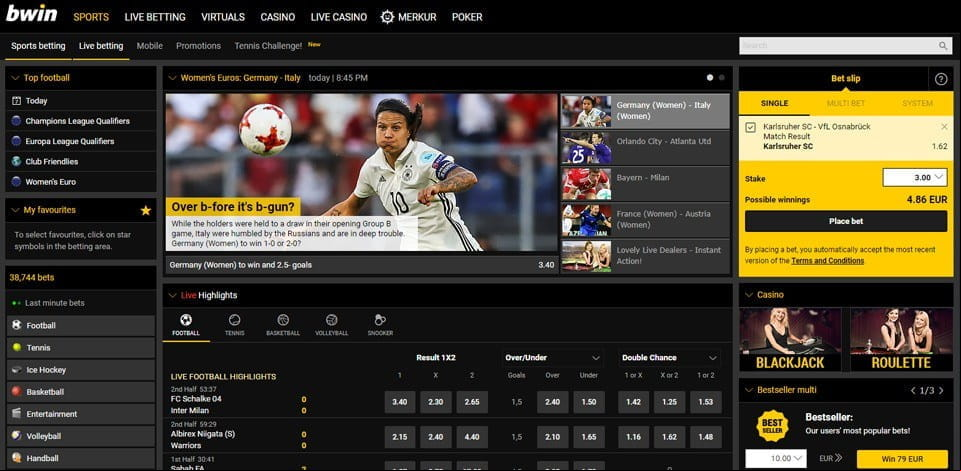
Task: Click the Football sport icon in sidebar
Action: pos(17,325)
